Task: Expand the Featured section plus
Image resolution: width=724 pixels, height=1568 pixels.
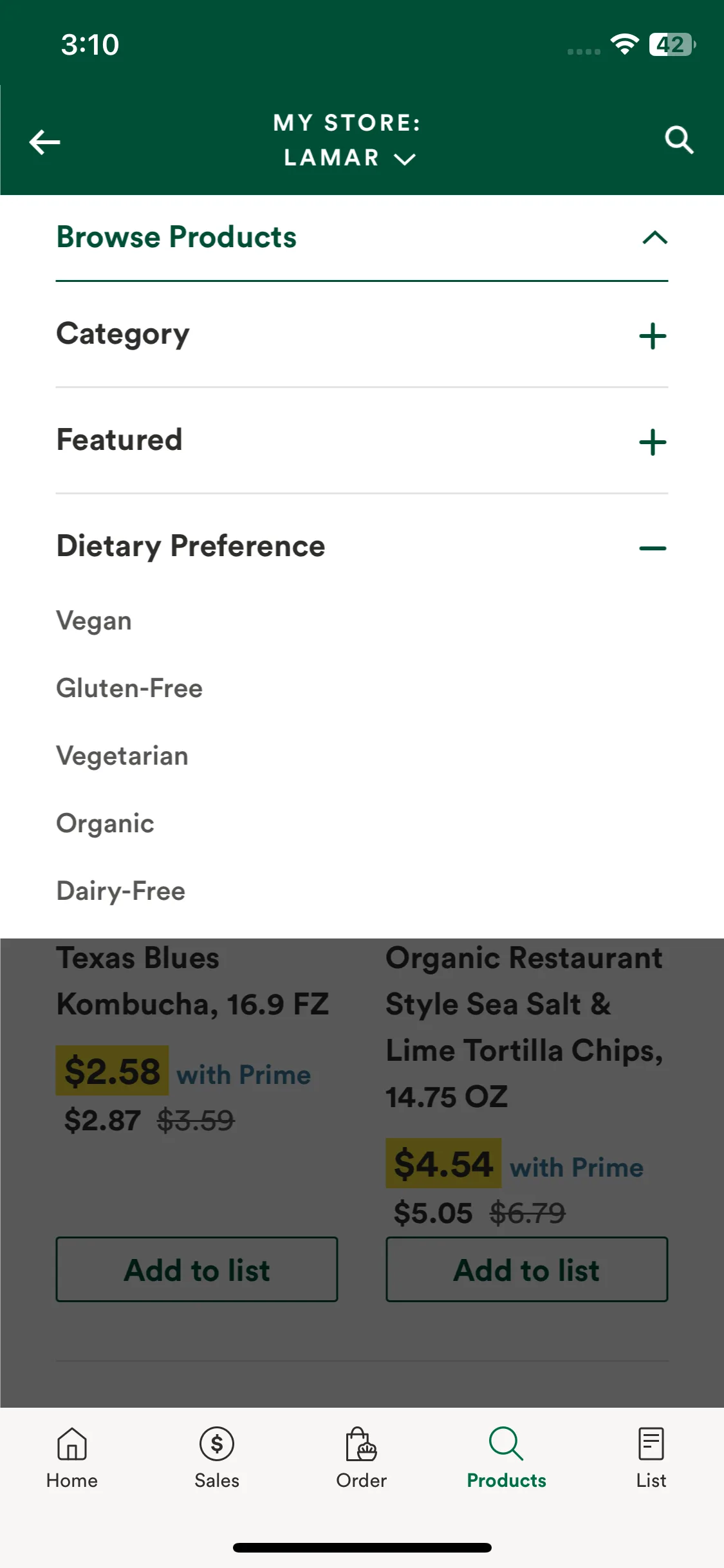Action: tap(653, 442)
